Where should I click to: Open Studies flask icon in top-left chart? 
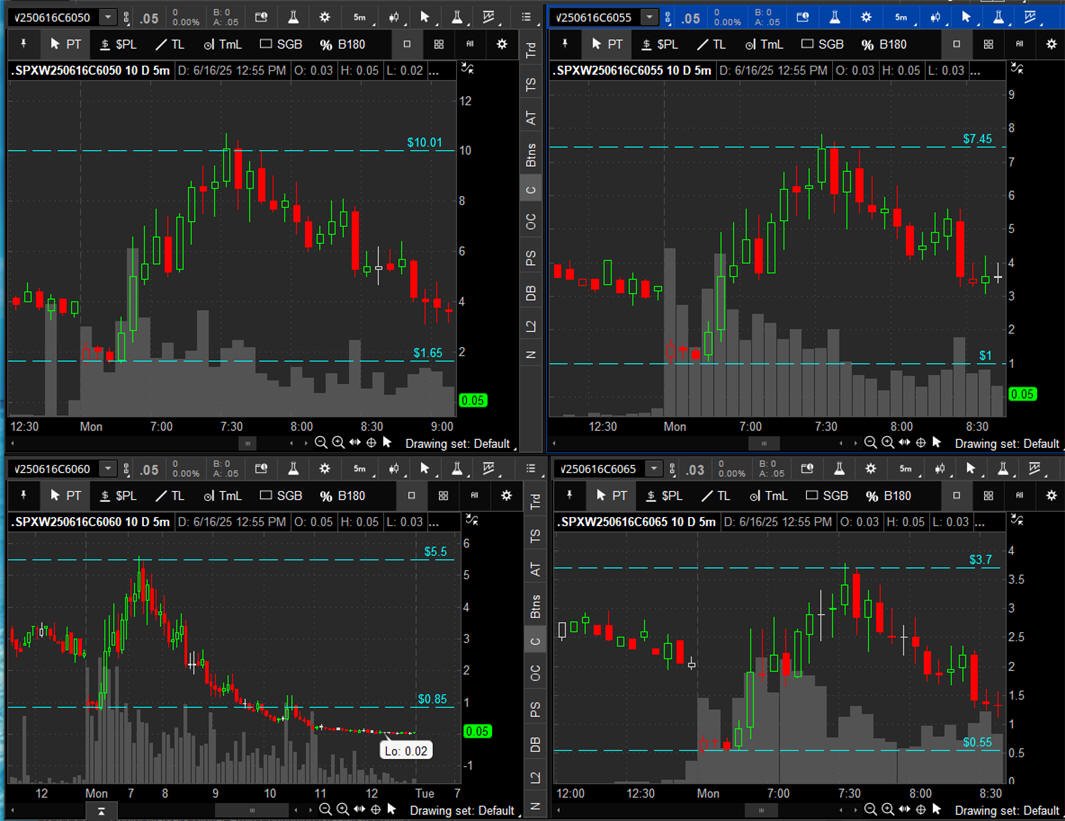tap(290, 18)
